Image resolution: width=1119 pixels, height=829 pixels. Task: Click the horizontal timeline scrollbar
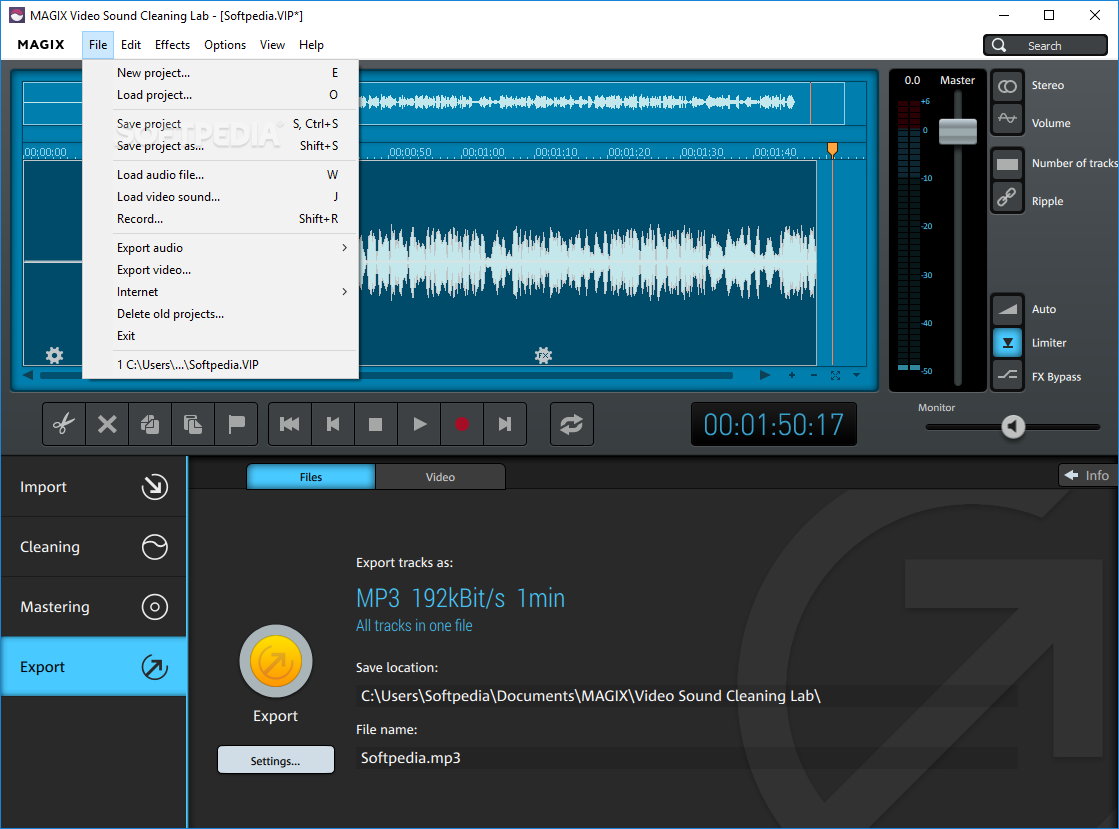pos(386,375)
